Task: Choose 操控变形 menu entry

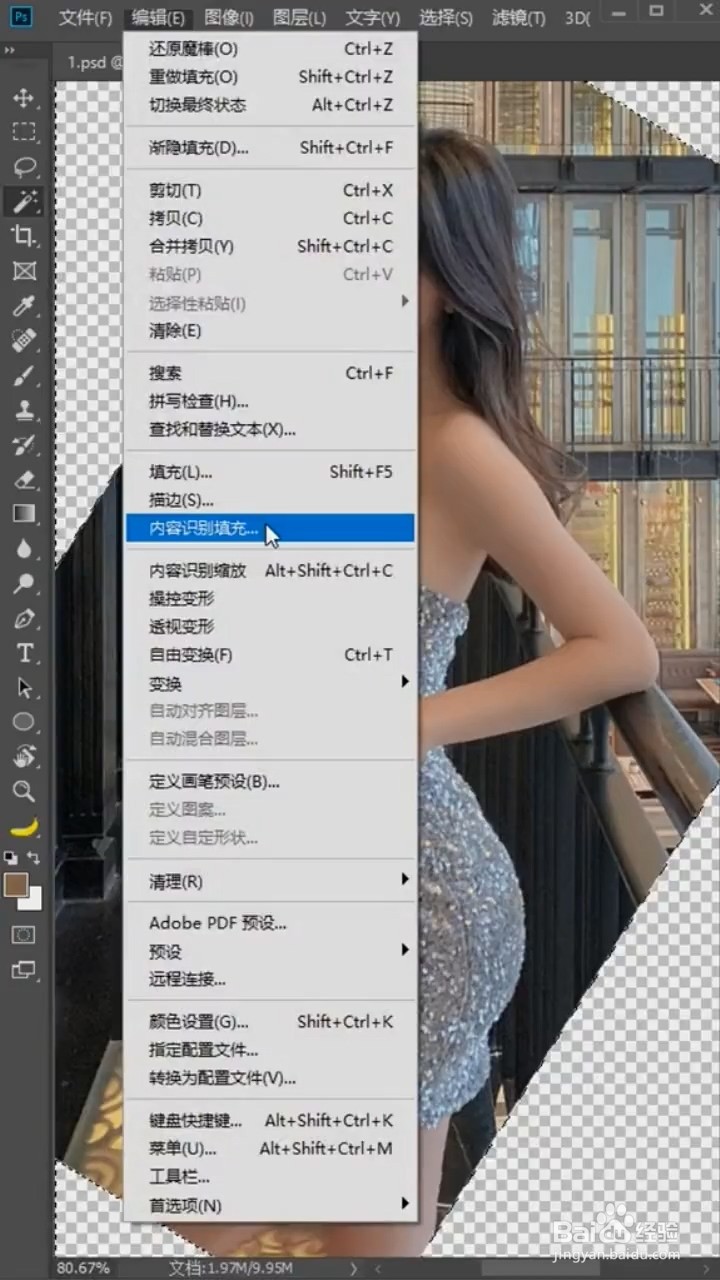Action: (270, 599)
